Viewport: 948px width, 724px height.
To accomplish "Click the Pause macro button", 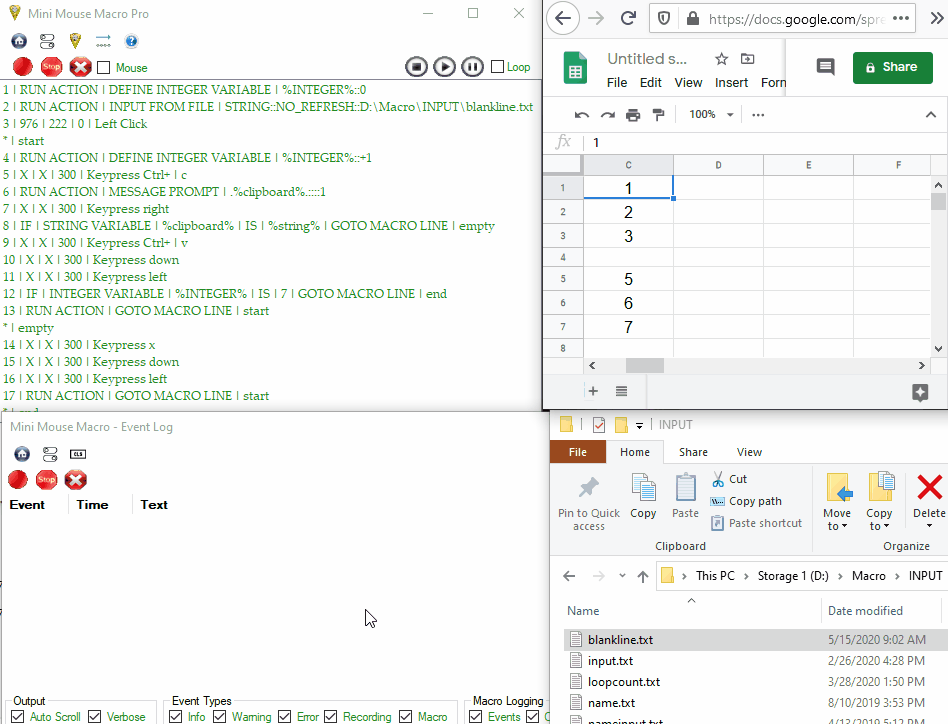I will coord(471,67).
